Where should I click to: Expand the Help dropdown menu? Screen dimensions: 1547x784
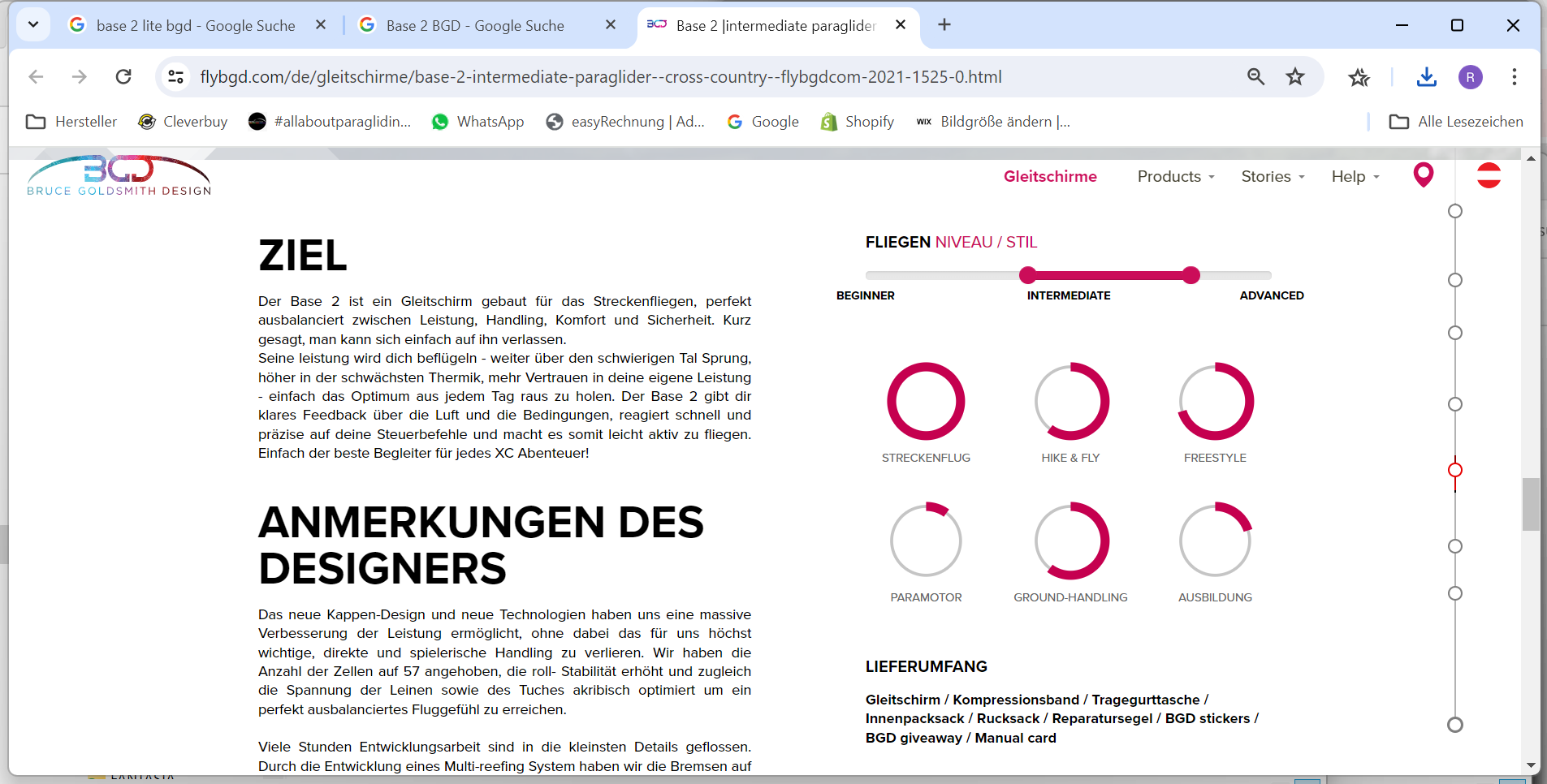[x=1355, y=176]
